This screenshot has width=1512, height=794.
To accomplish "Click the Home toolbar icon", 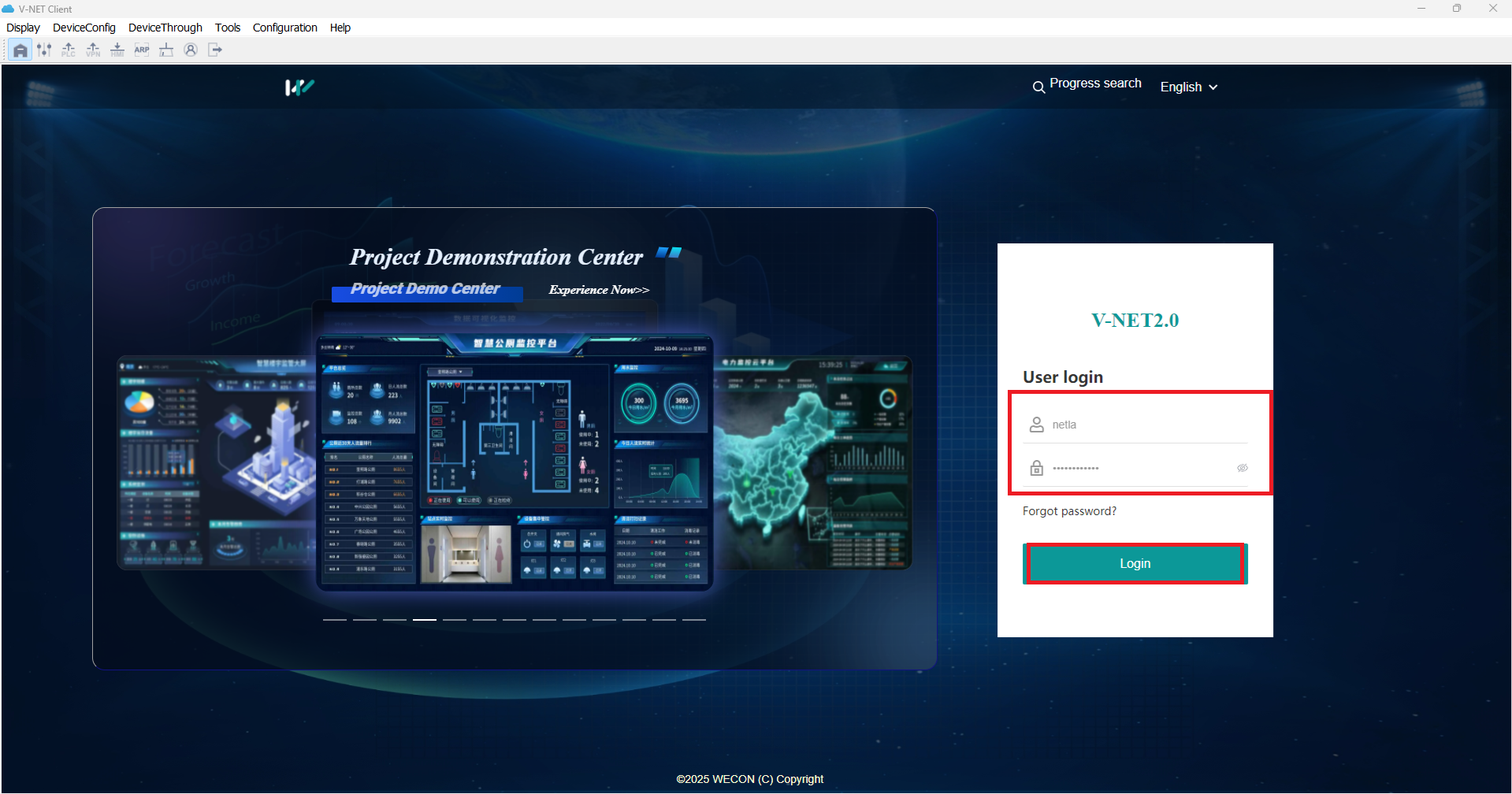I will coord(20,49).
